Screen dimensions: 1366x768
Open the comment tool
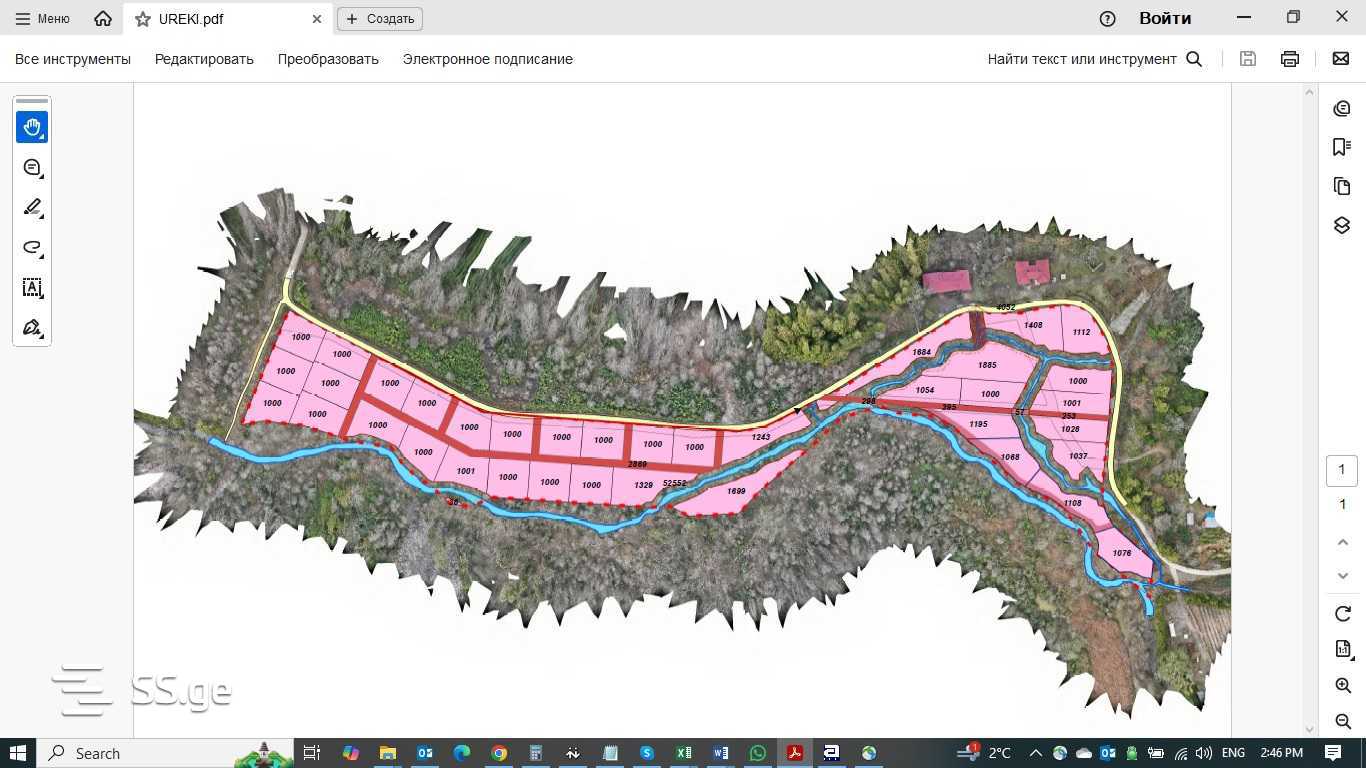tap(32, 168)
